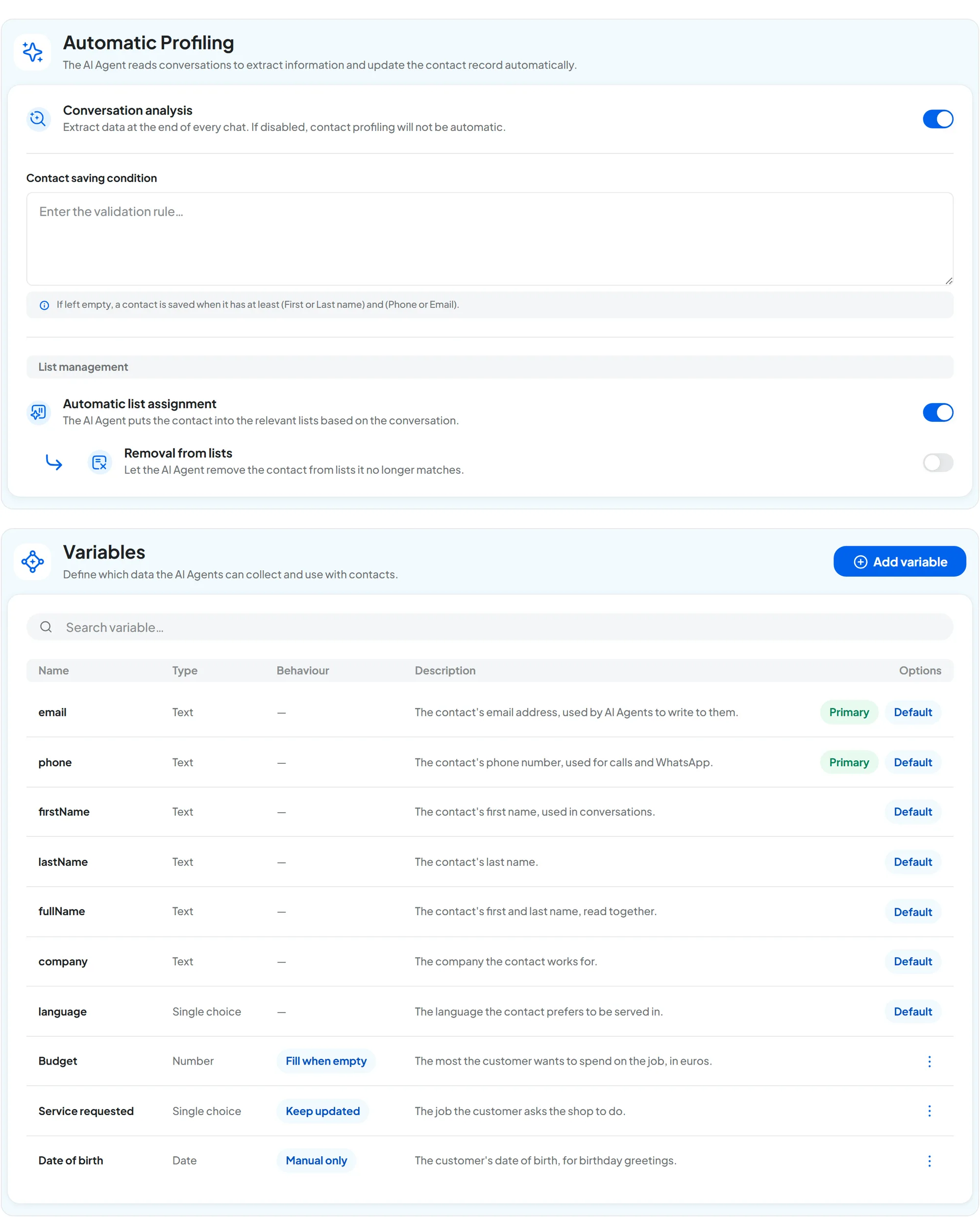
Task: Click the Default badge on email row
Action: pyautogui.click(x=912, y=712)
